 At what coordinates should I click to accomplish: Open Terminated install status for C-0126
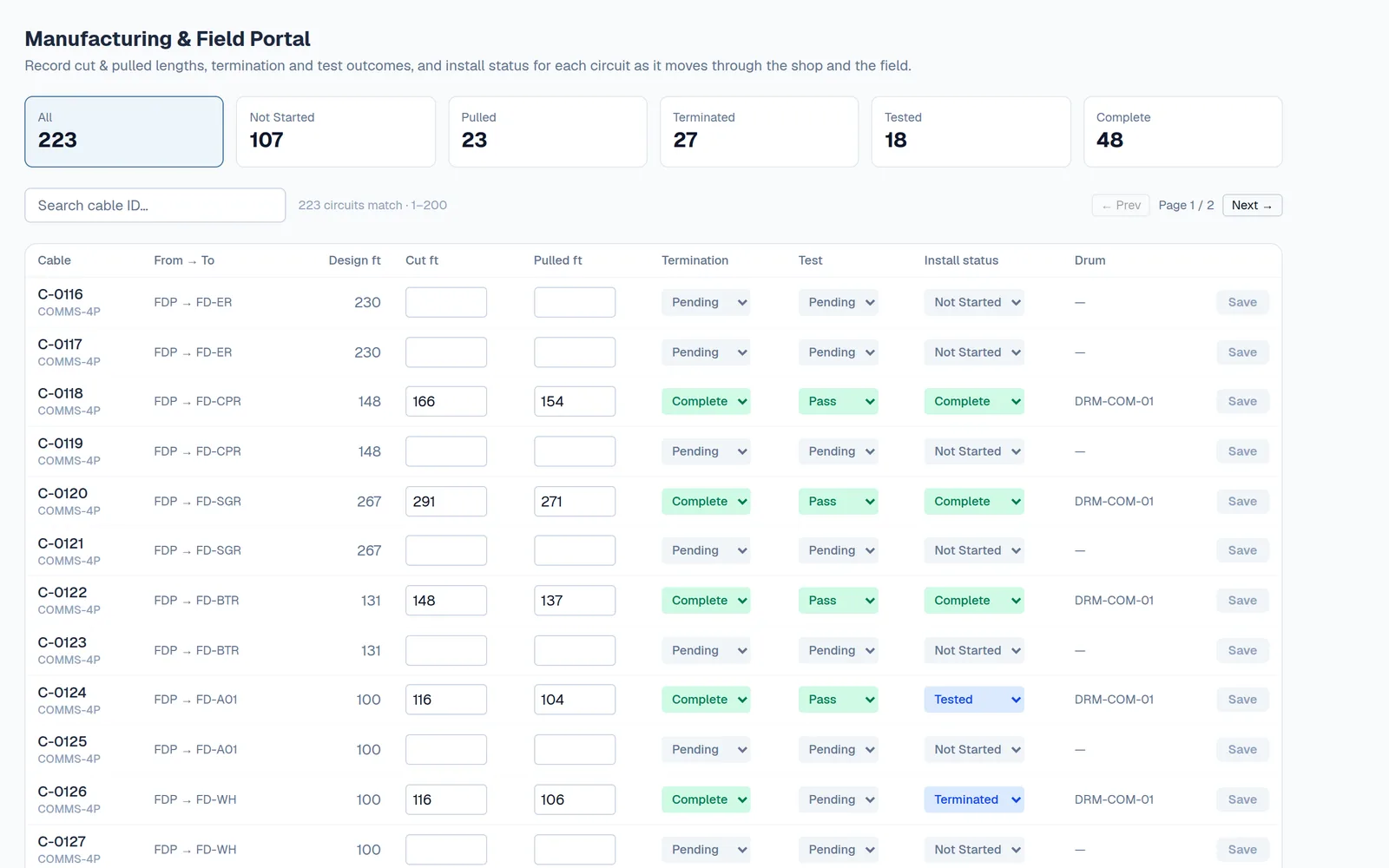(974, 799)
